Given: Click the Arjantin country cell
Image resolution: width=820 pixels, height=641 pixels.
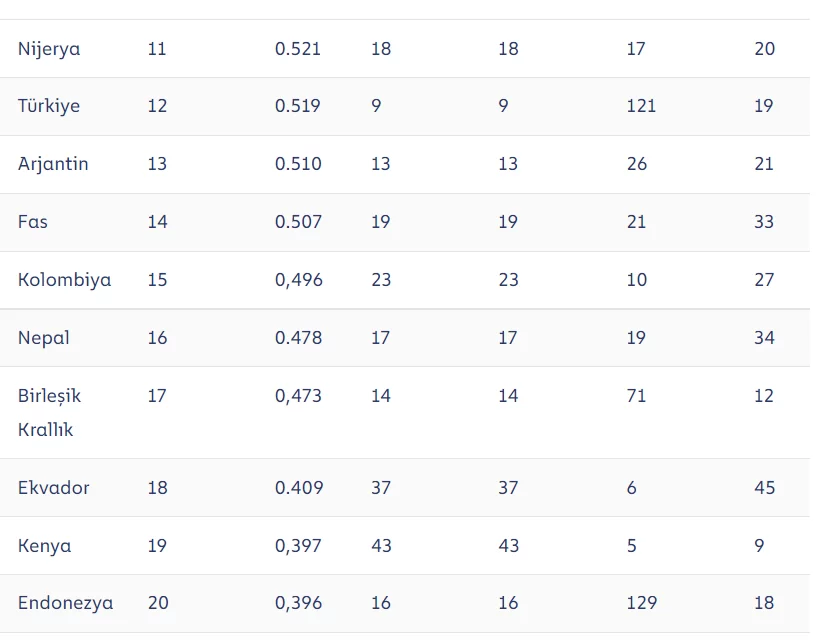Looking at the screenshot, I should [53, 164].
